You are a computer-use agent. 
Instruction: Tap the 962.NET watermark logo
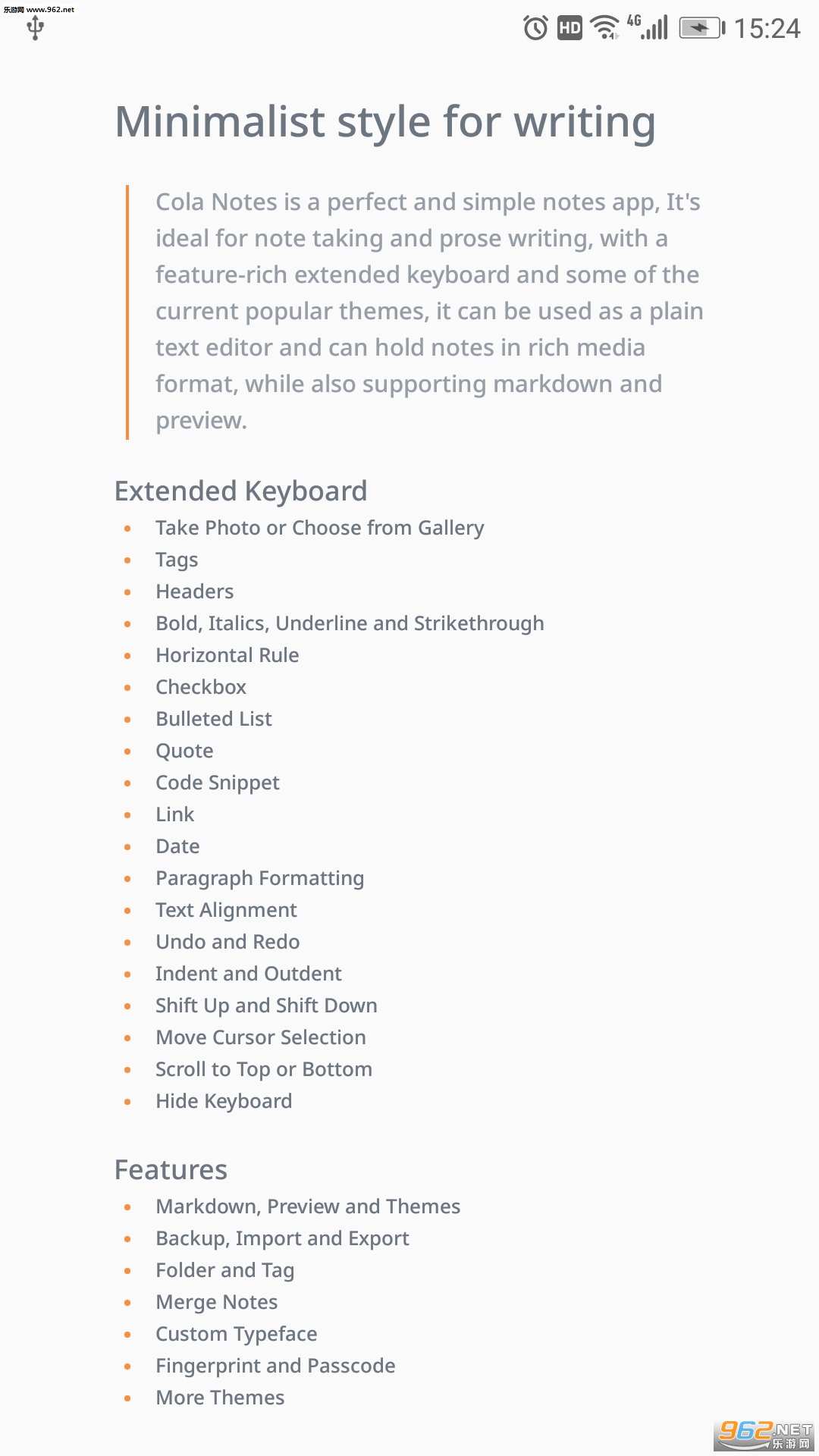click(x=764, y=1433)
